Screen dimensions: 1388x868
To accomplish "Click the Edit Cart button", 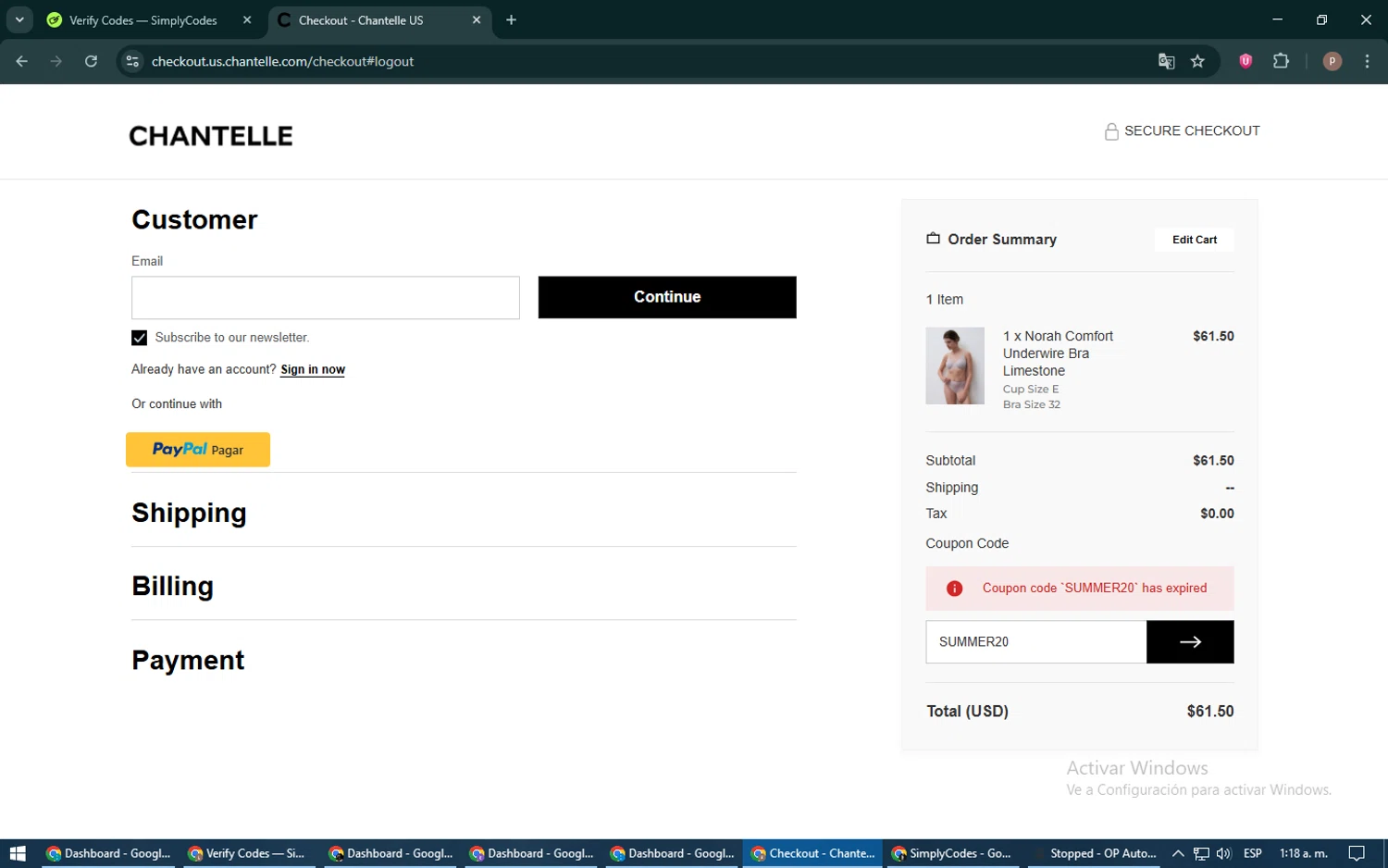I will (1195, 240).
